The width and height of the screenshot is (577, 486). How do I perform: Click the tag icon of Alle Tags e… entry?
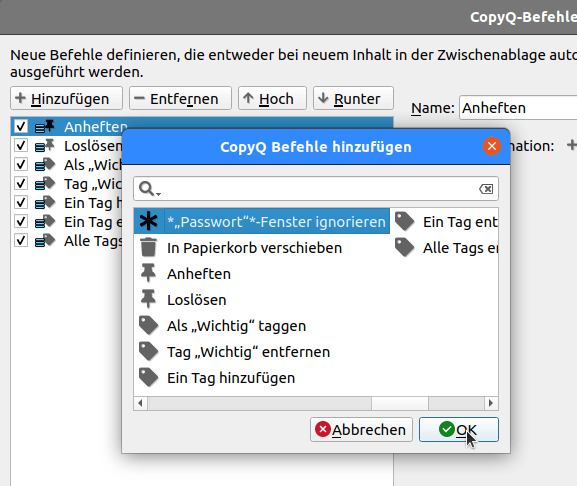pos(404,247)
